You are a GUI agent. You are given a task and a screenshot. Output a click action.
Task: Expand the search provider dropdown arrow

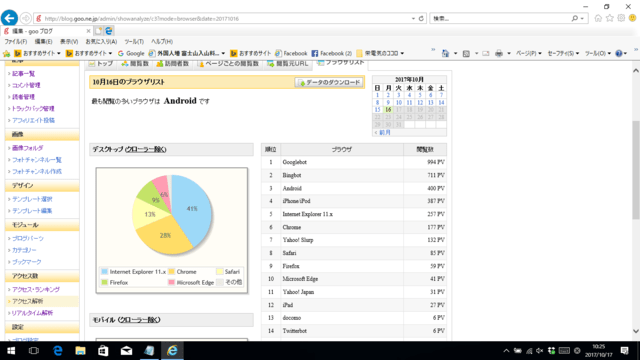[582, 18]
